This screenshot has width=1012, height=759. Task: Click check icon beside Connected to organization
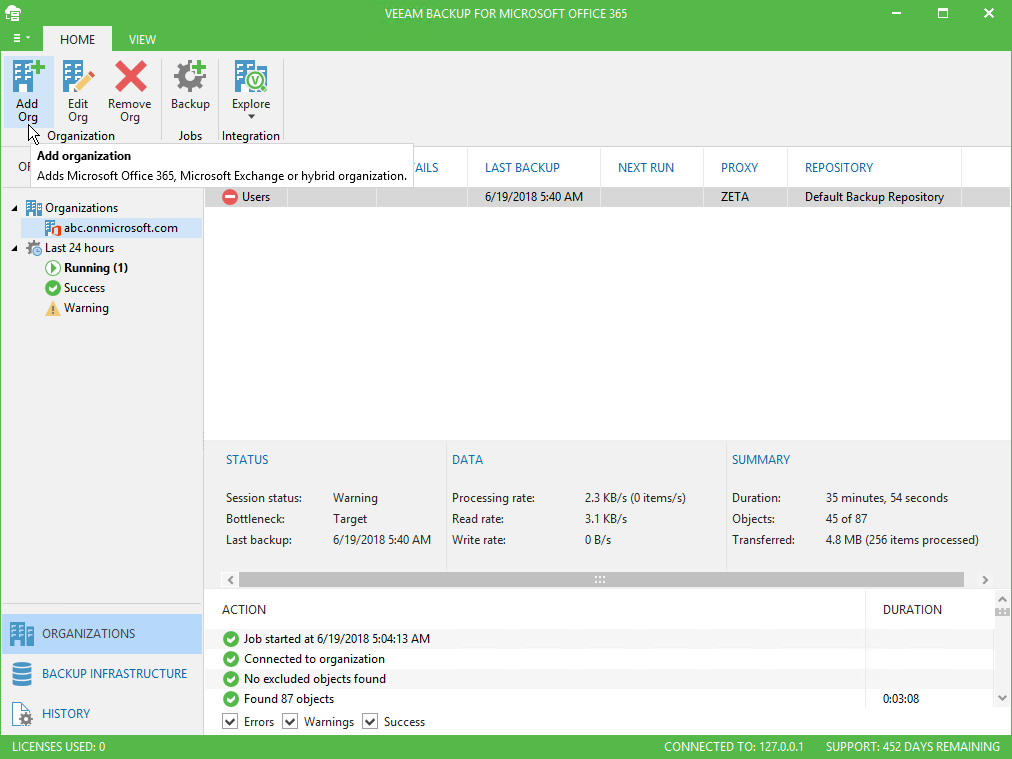[x=230, y=659]
